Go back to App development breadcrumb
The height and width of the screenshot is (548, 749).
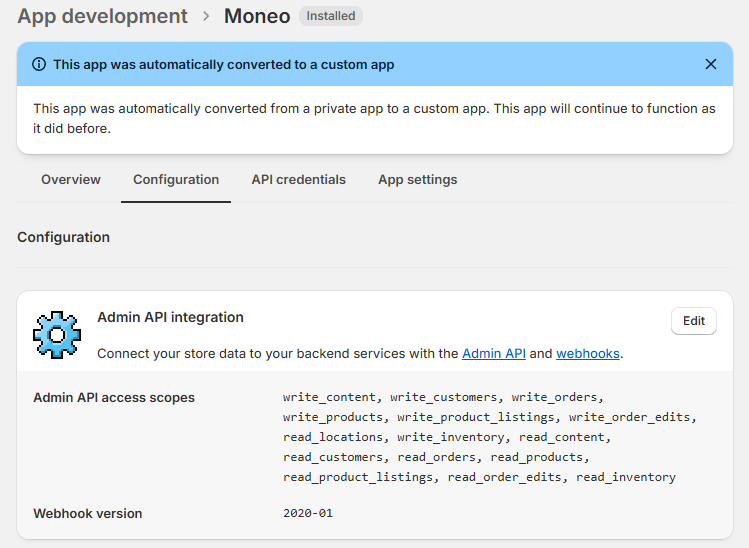tap(102, 16)
